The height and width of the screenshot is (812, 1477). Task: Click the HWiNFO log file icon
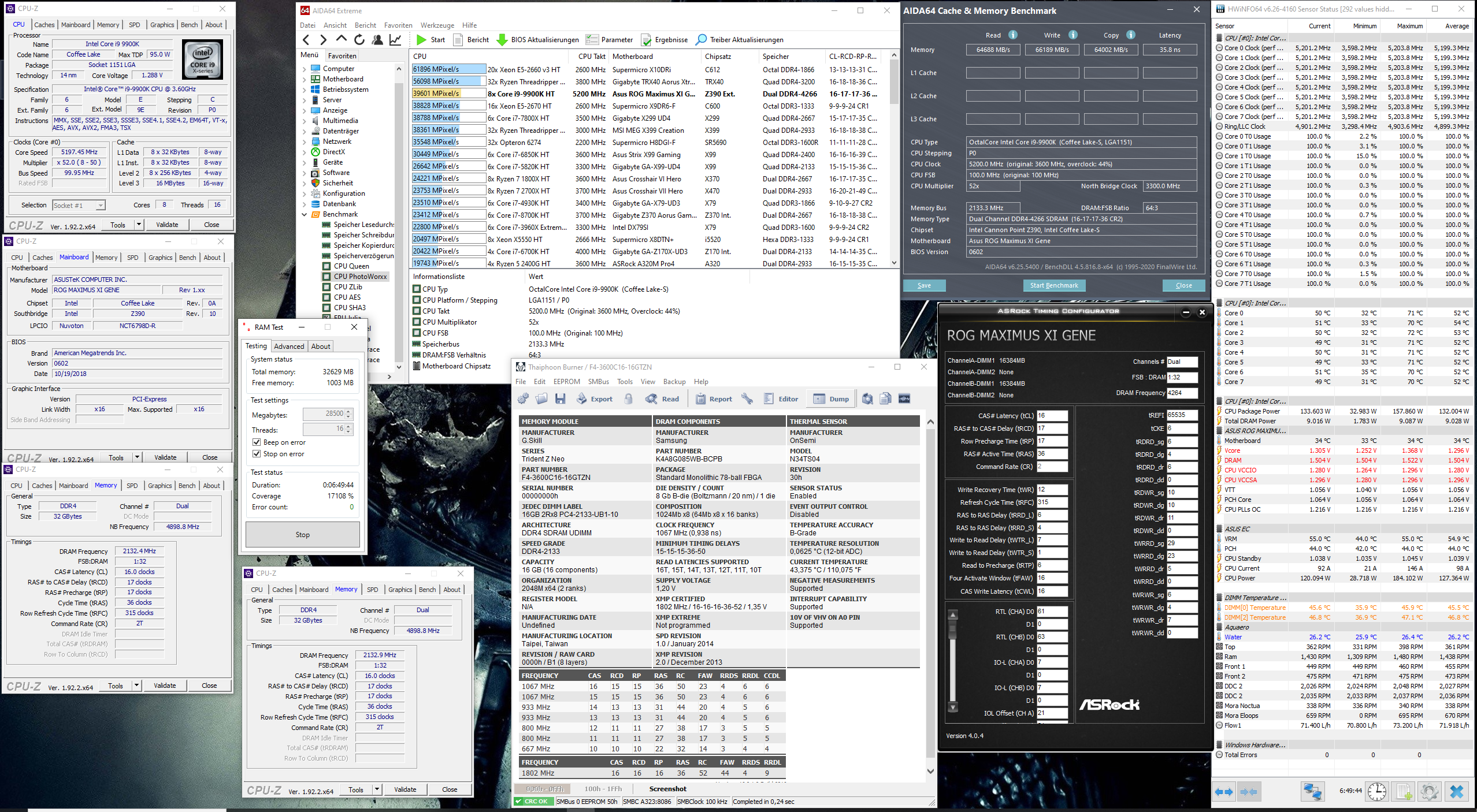coord(1404,791)
